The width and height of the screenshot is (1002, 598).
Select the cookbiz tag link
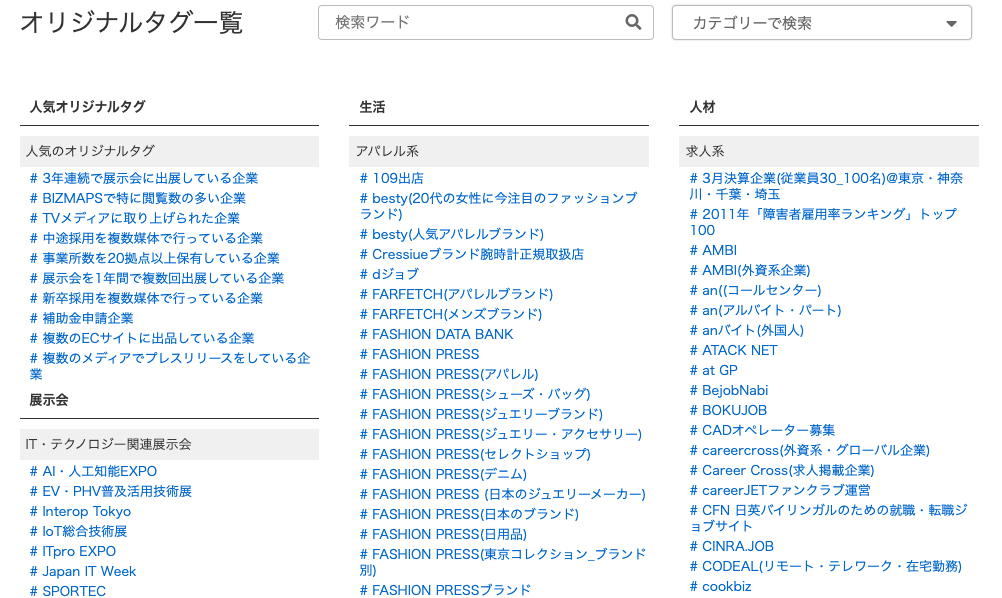click(726, 586)
